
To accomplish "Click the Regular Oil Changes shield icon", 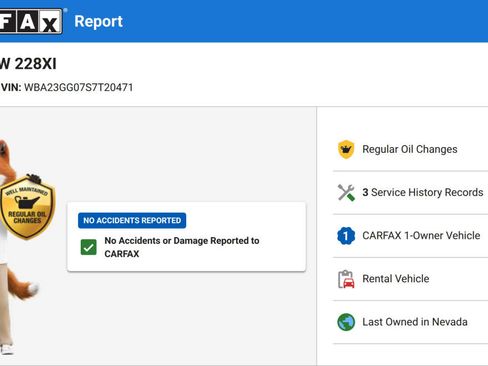I will (x=346, y=149).
